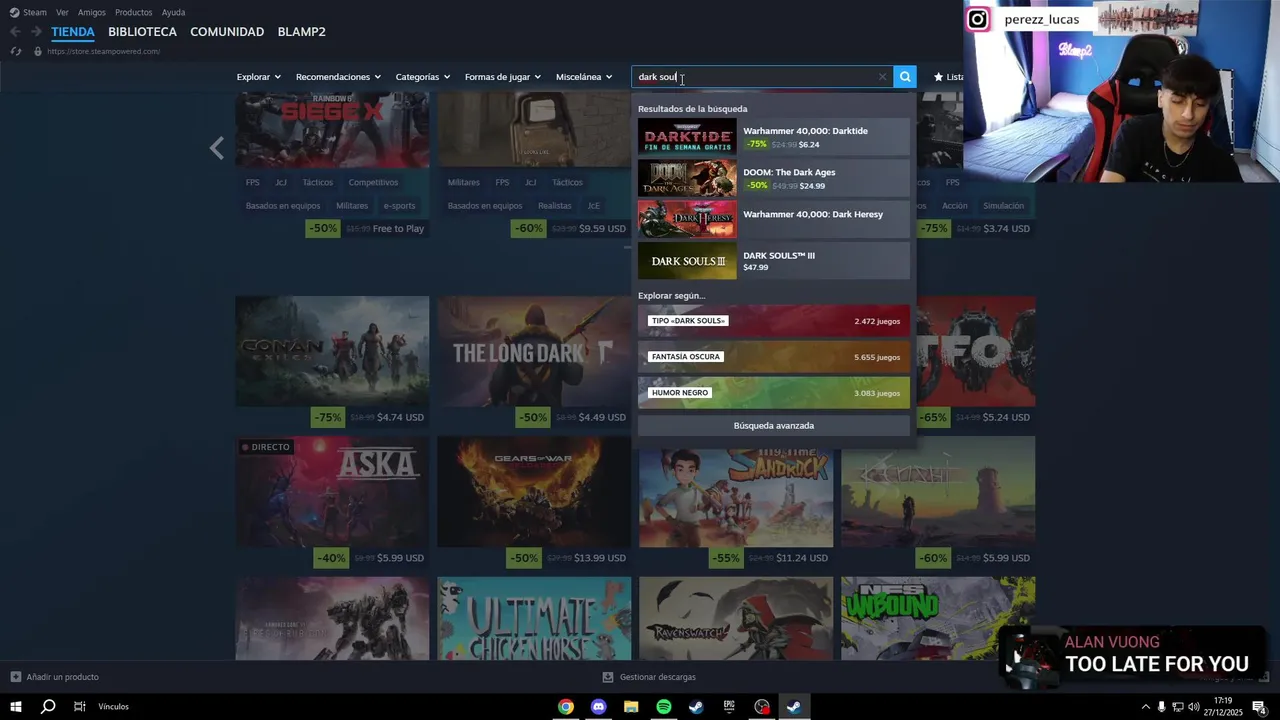Open ASKA game thumbnail
Image resolution: width=1280 pixels, height=720 pixels.
click(332, 492)
